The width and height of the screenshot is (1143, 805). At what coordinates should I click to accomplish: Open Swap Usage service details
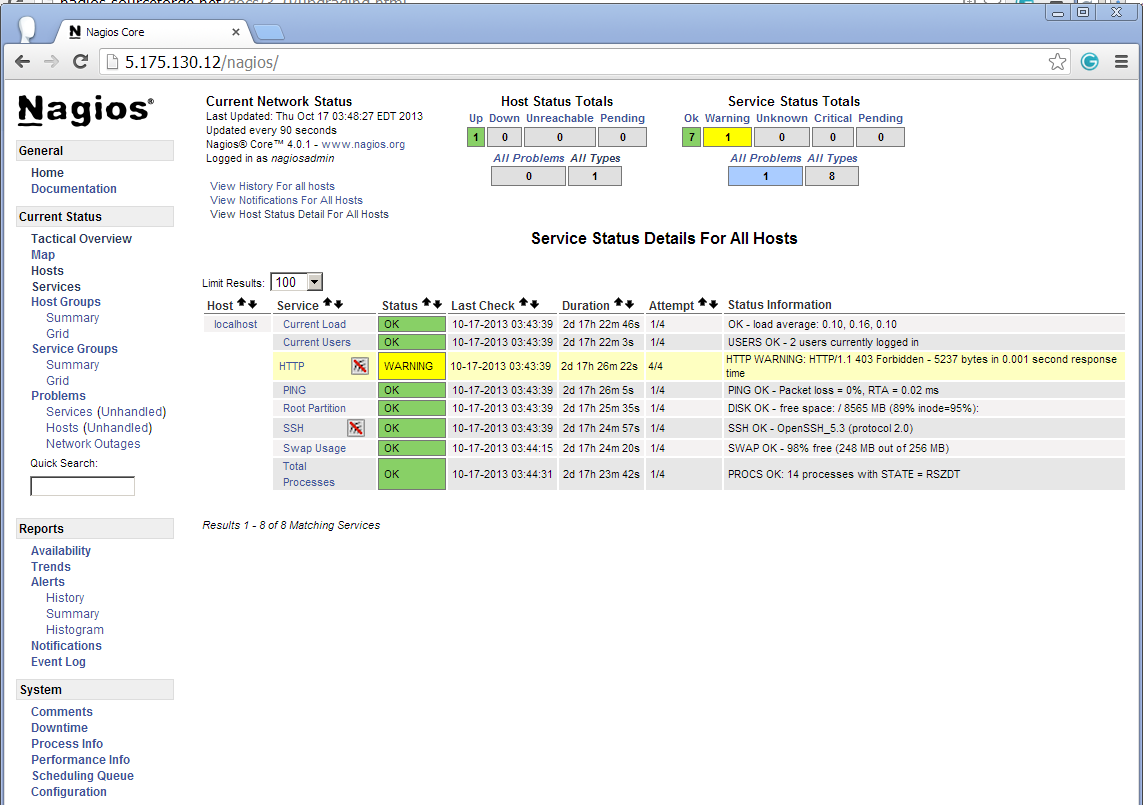click(x=314, y=448)
